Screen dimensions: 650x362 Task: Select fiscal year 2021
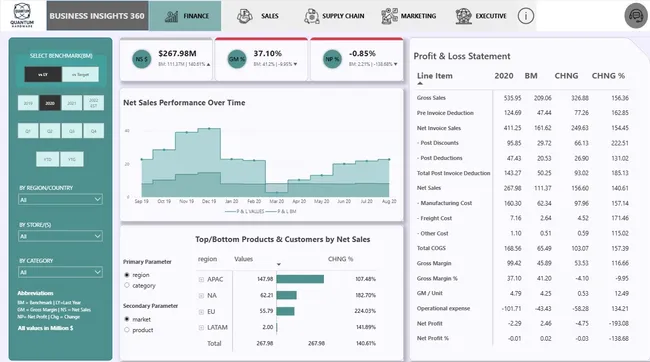pos(72,103)
